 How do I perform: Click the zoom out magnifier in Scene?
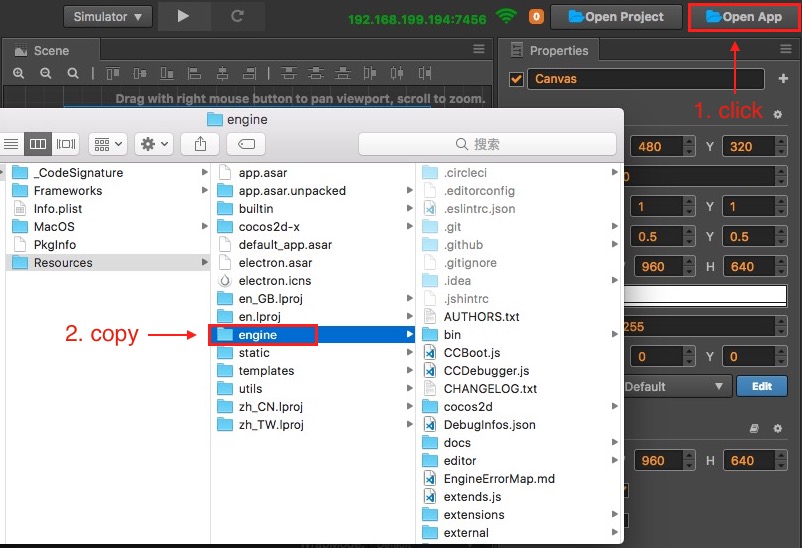[46, 74]
